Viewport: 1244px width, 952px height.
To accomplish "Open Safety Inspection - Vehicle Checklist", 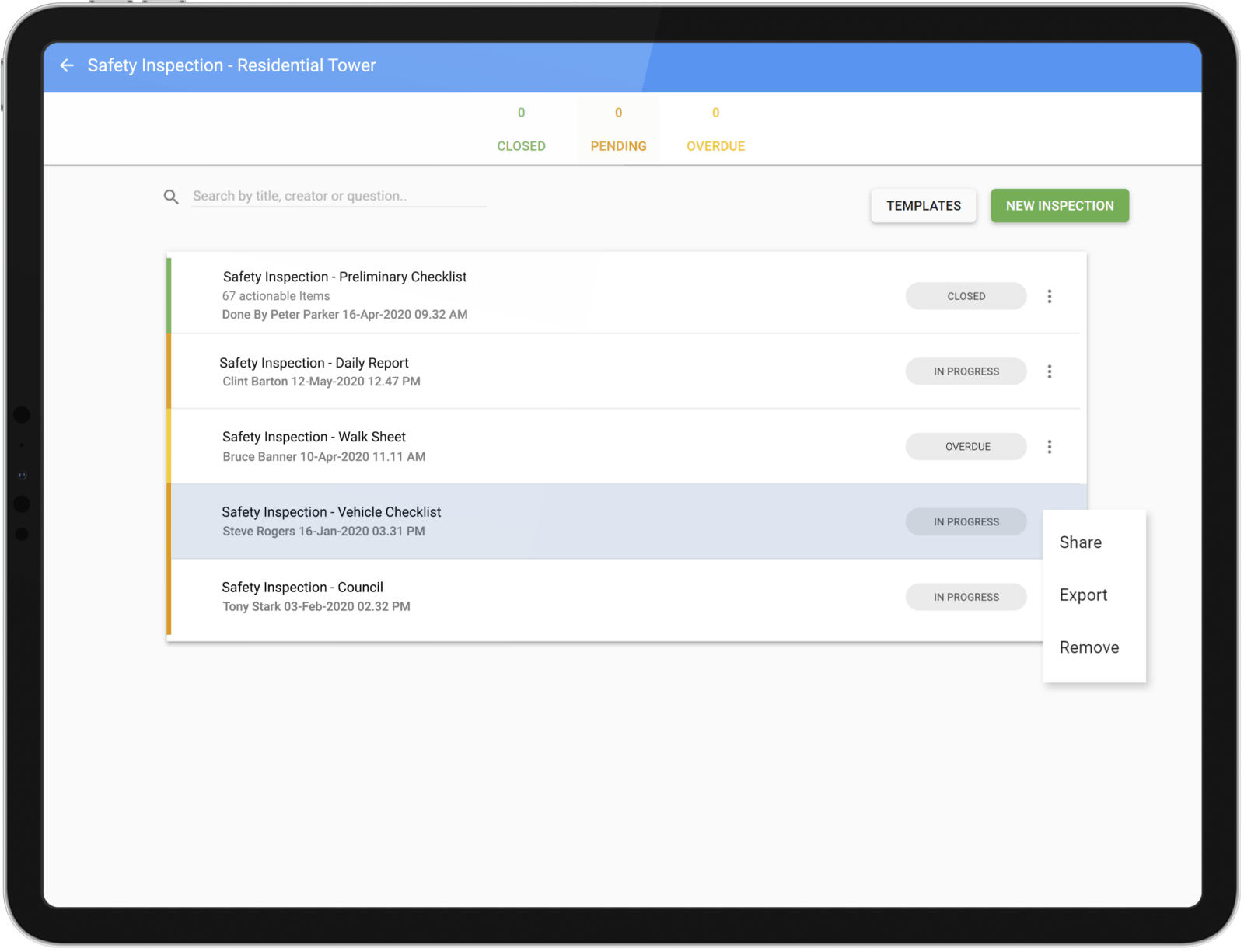I will pos(330,512).
